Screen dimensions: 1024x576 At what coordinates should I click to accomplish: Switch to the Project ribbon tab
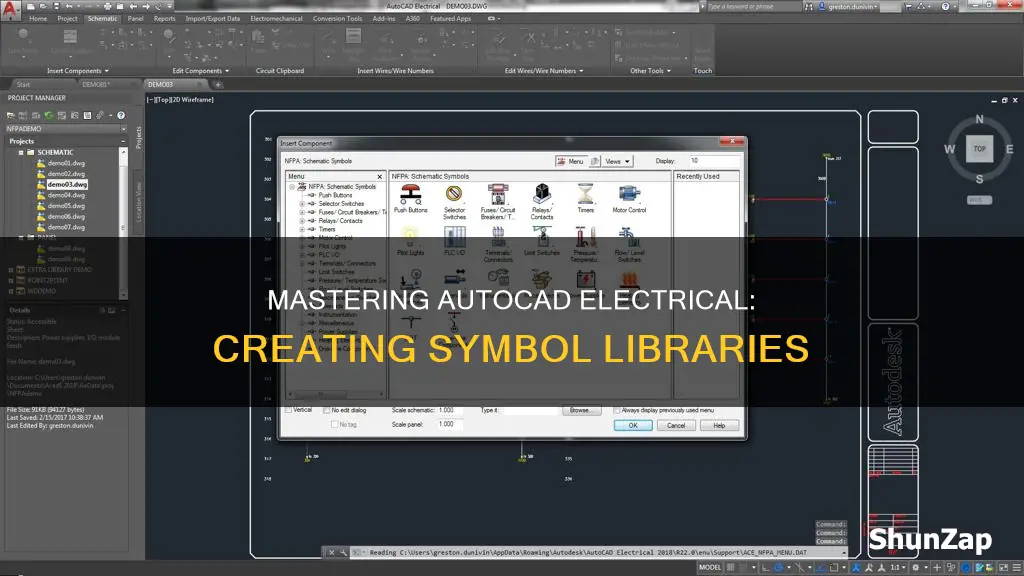point(67,19)
